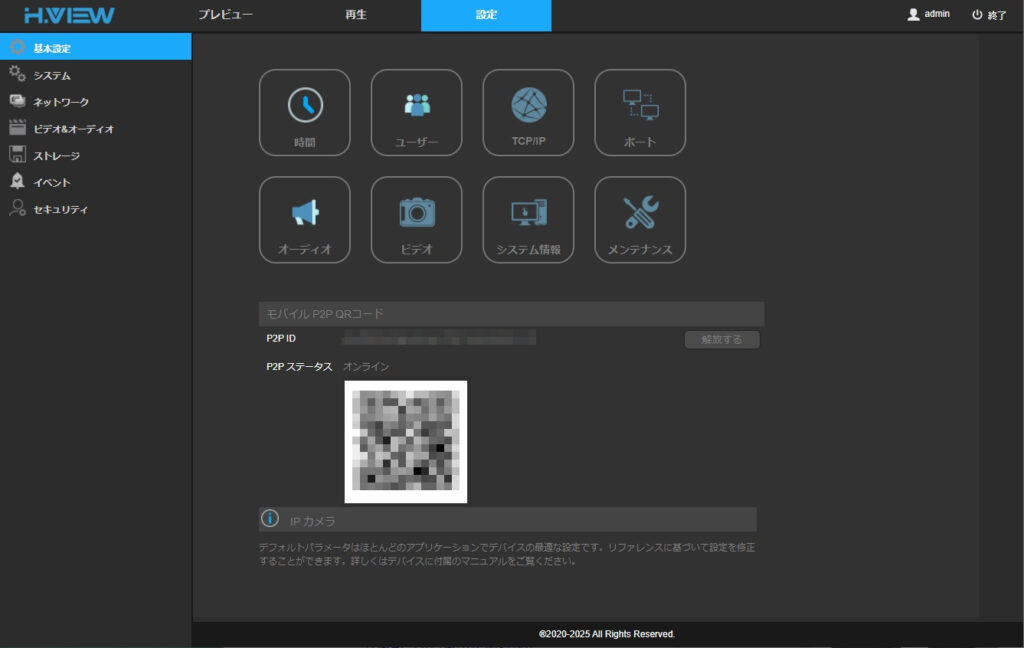
Task: Click the オンライン status text
Action: (x=366, y=366)
